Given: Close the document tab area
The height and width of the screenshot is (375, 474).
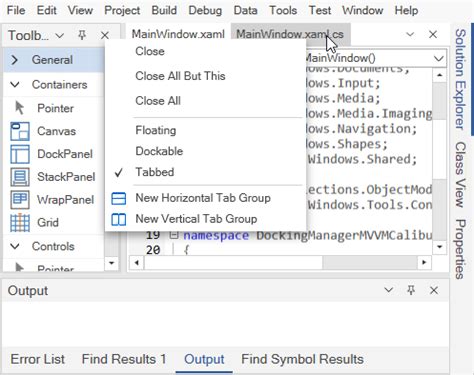Looking at the screenshot, I should 433,34.
